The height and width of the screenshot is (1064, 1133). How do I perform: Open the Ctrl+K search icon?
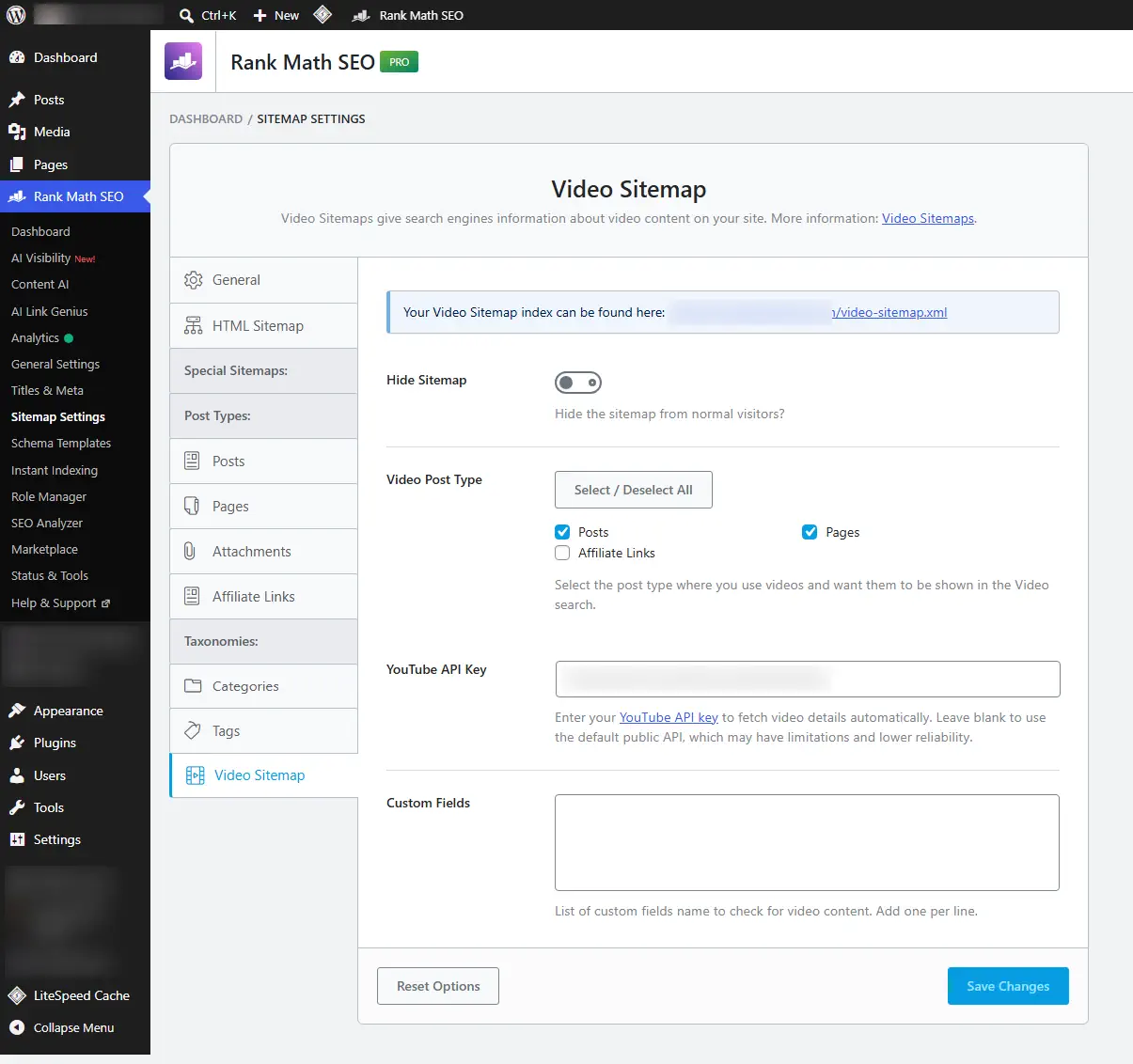[x=186, y=15]
